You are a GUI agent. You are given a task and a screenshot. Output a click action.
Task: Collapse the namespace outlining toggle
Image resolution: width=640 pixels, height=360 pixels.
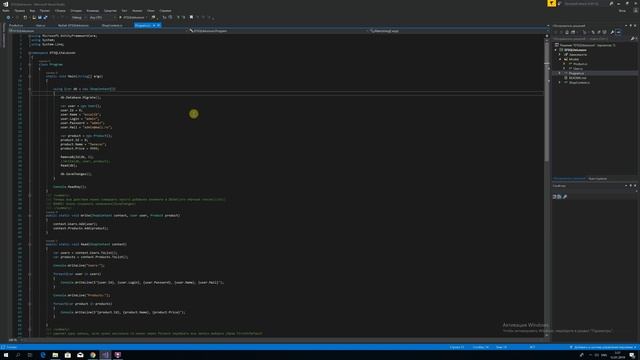click(30, 53)
